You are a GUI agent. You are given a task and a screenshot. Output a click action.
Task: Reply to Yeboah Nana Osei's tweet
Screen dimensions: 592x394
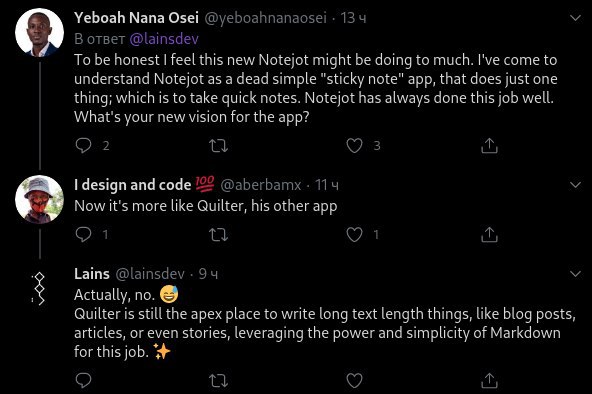83,145
